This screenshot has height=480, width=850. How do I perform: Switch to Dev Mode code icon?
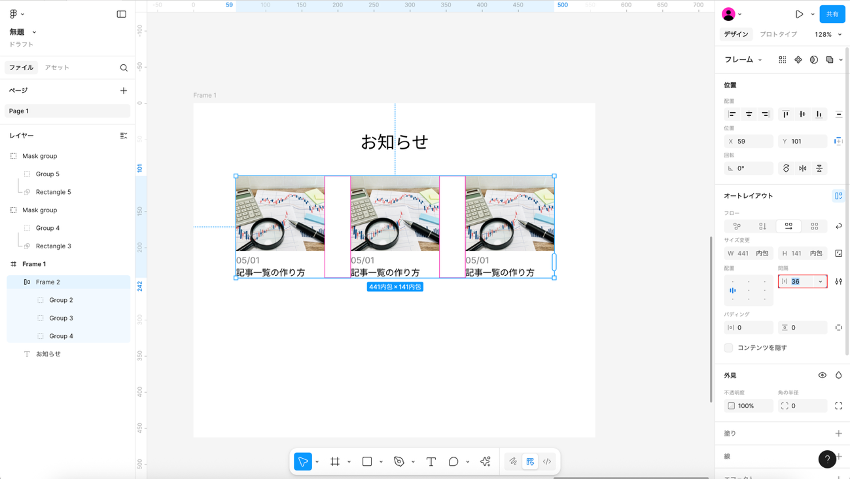click(547, 462)
